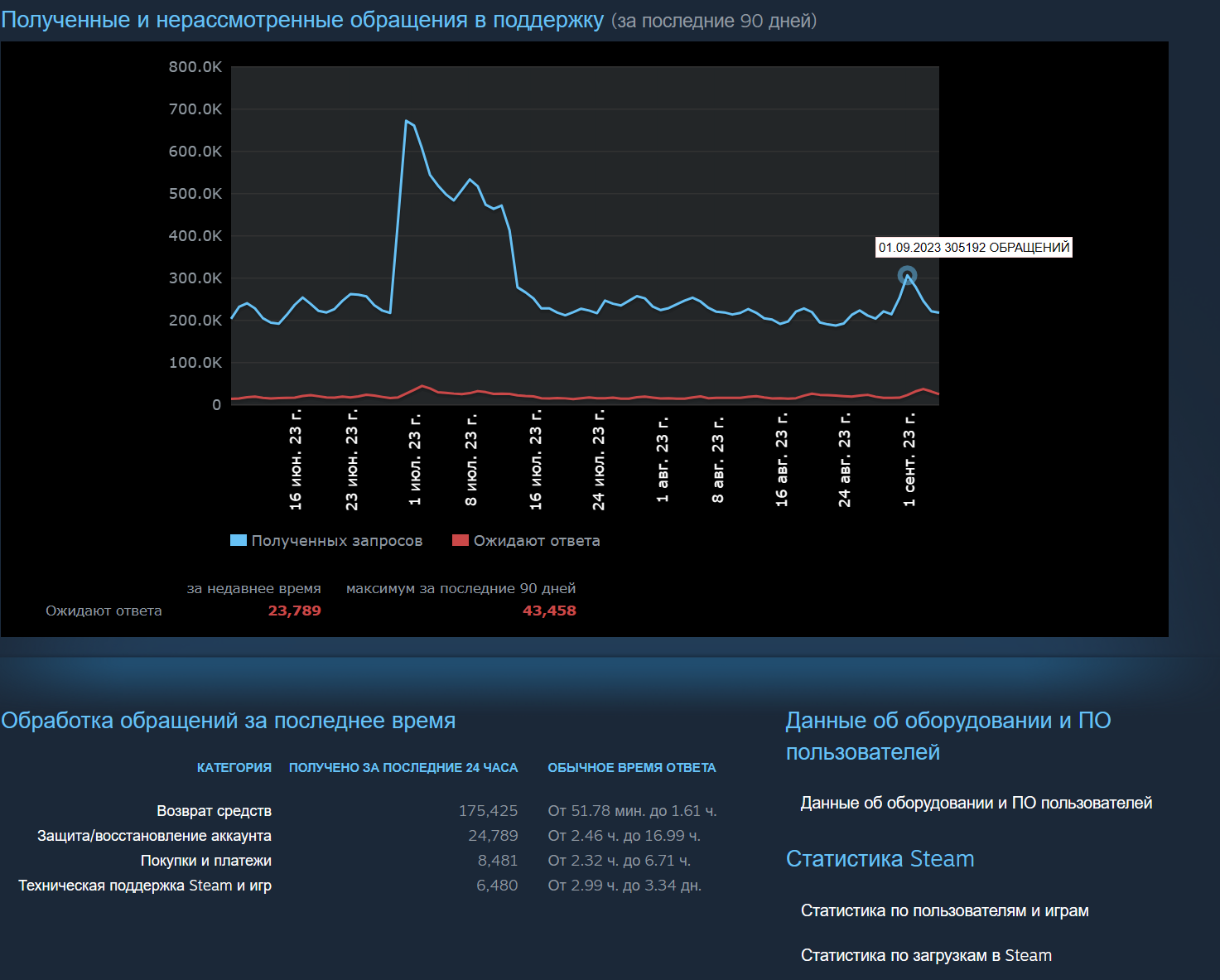The width and height of the screenshot is (1220, 980).
Task: Click the '16 июл. 23 г.' axis label
Action: click(536, 459)
